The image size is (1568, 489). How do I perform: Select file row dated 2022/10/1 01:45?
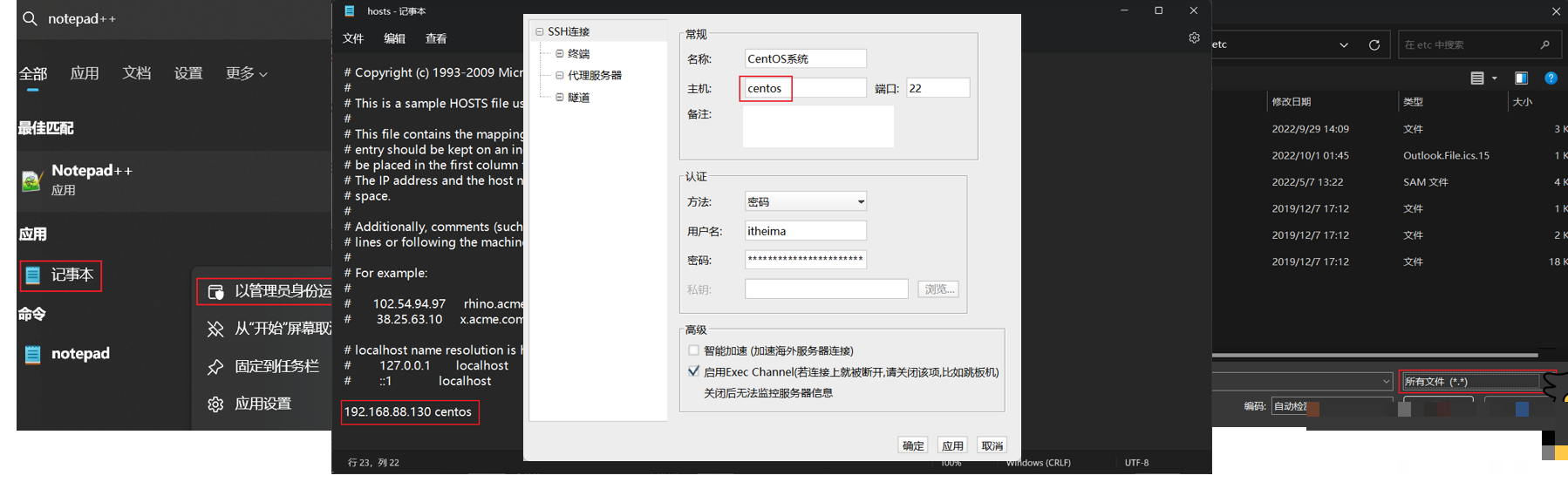(1390, 155)
